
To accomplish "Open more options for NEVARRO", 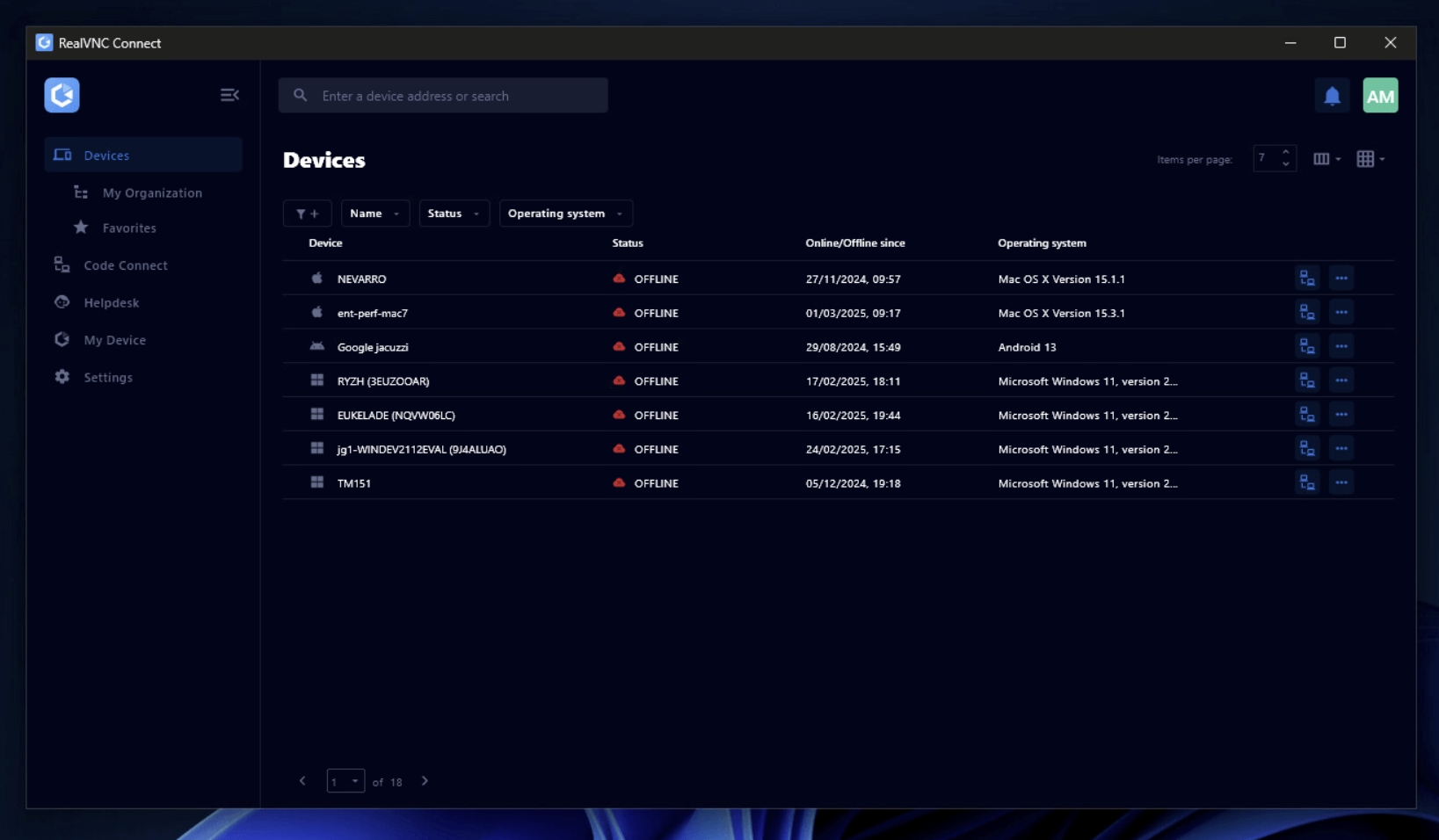I will pos(1341,279).
